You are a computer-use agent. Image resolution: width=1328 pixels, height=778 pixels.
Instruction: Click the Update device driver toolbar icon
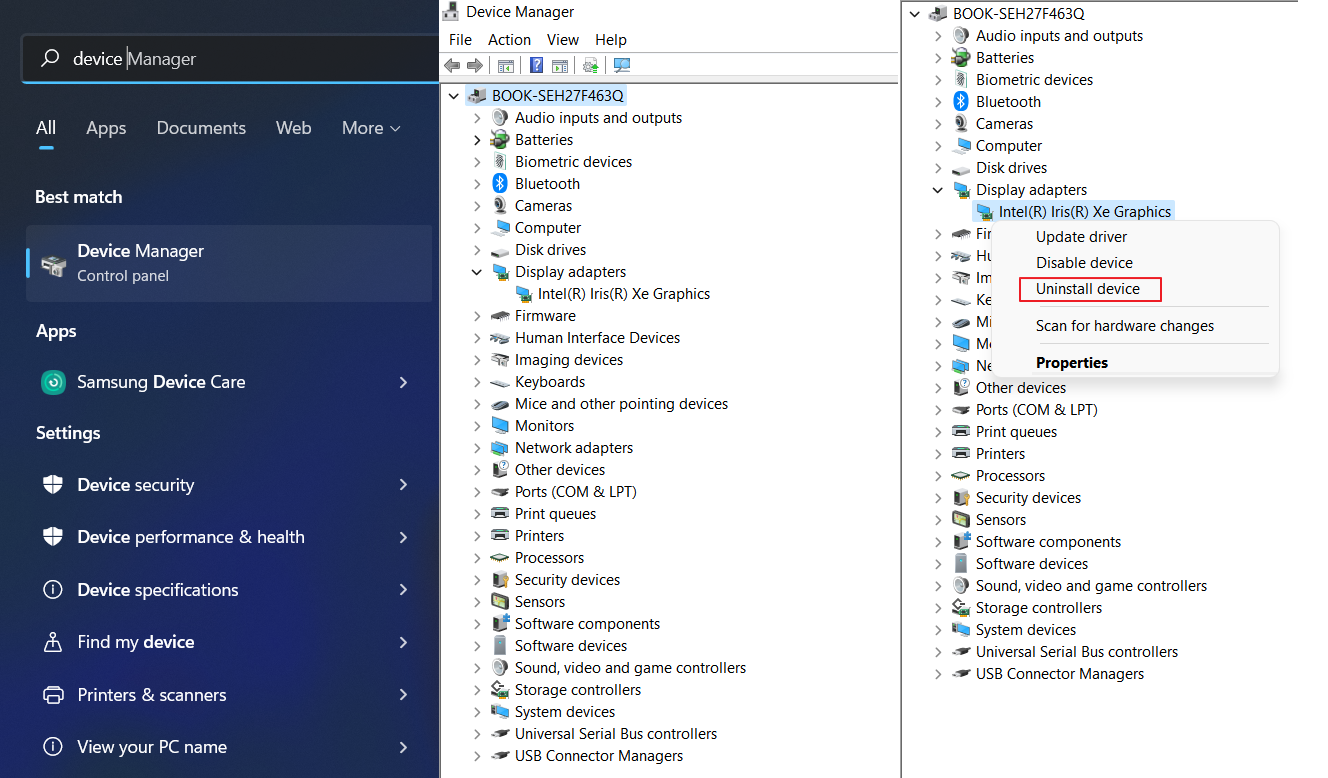591,65
